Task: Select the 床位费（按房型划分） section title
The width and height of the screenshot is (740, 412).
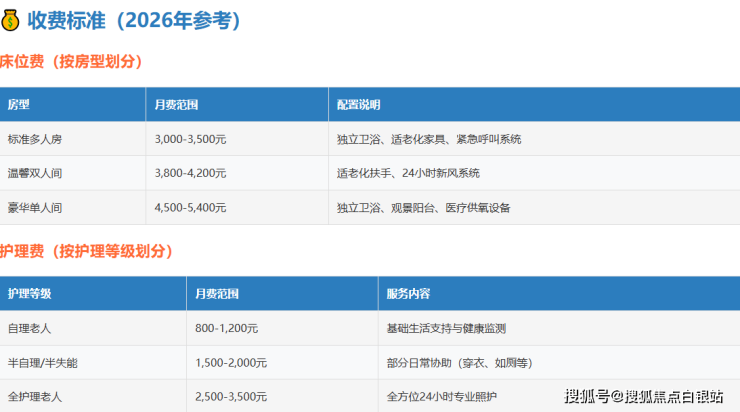Action: coord(71,62)
